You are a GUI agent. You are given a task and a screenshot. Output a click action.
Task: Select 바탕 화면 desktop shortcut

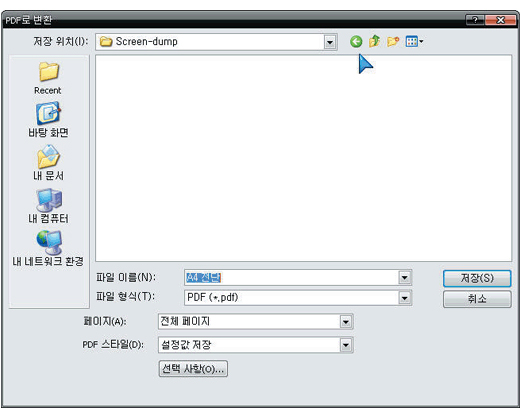tap(48, 120)
